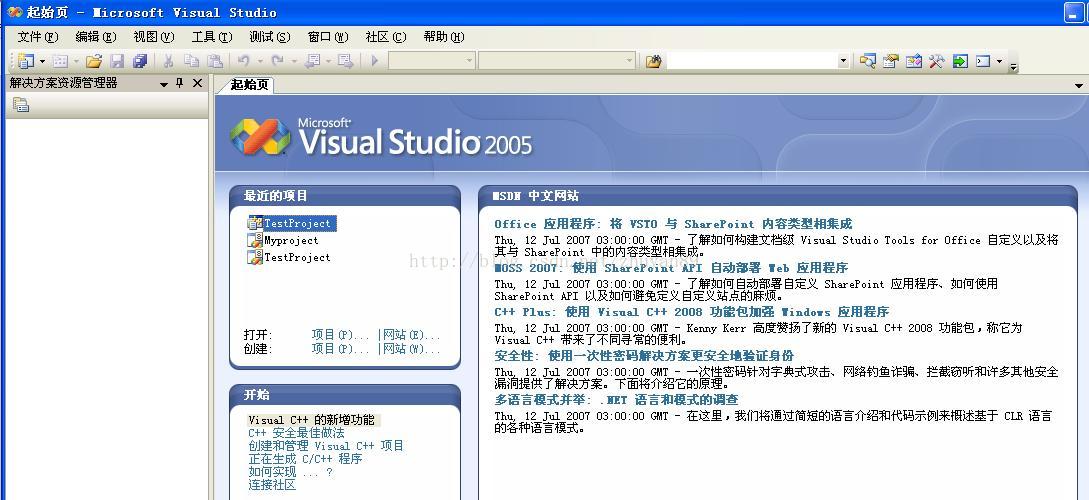
Task: Click the Redo arrow icon
Action: [277, 61]
